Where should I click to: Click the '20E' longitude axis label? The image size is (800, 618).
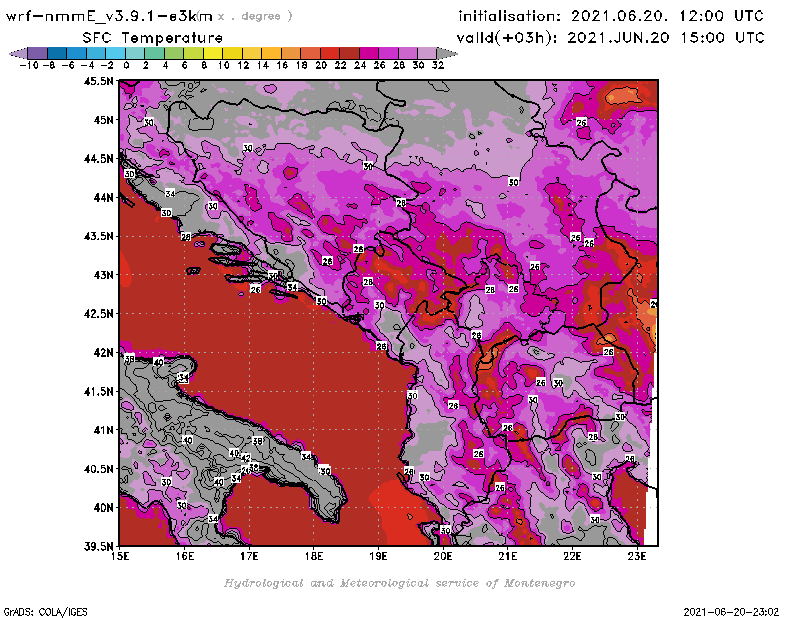pyautogui.click(x=443, y=556)
